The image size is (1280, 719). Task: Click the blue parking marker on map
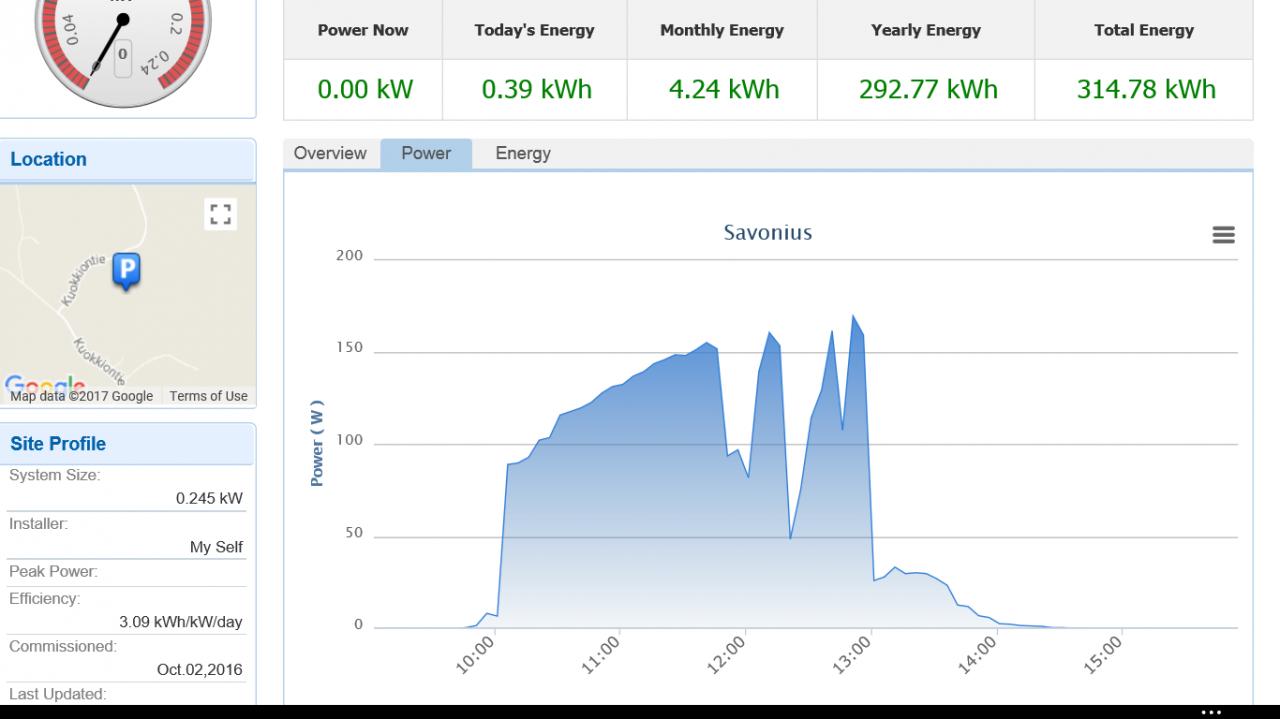[x=126, y=271]
